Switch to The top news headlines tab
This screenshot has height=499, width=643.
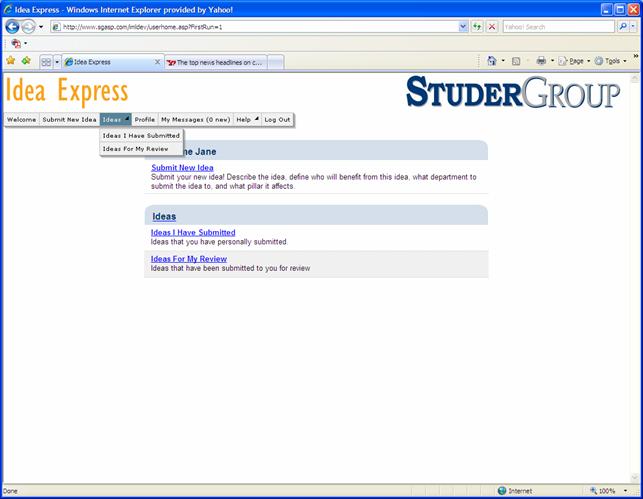click(216, 62)
